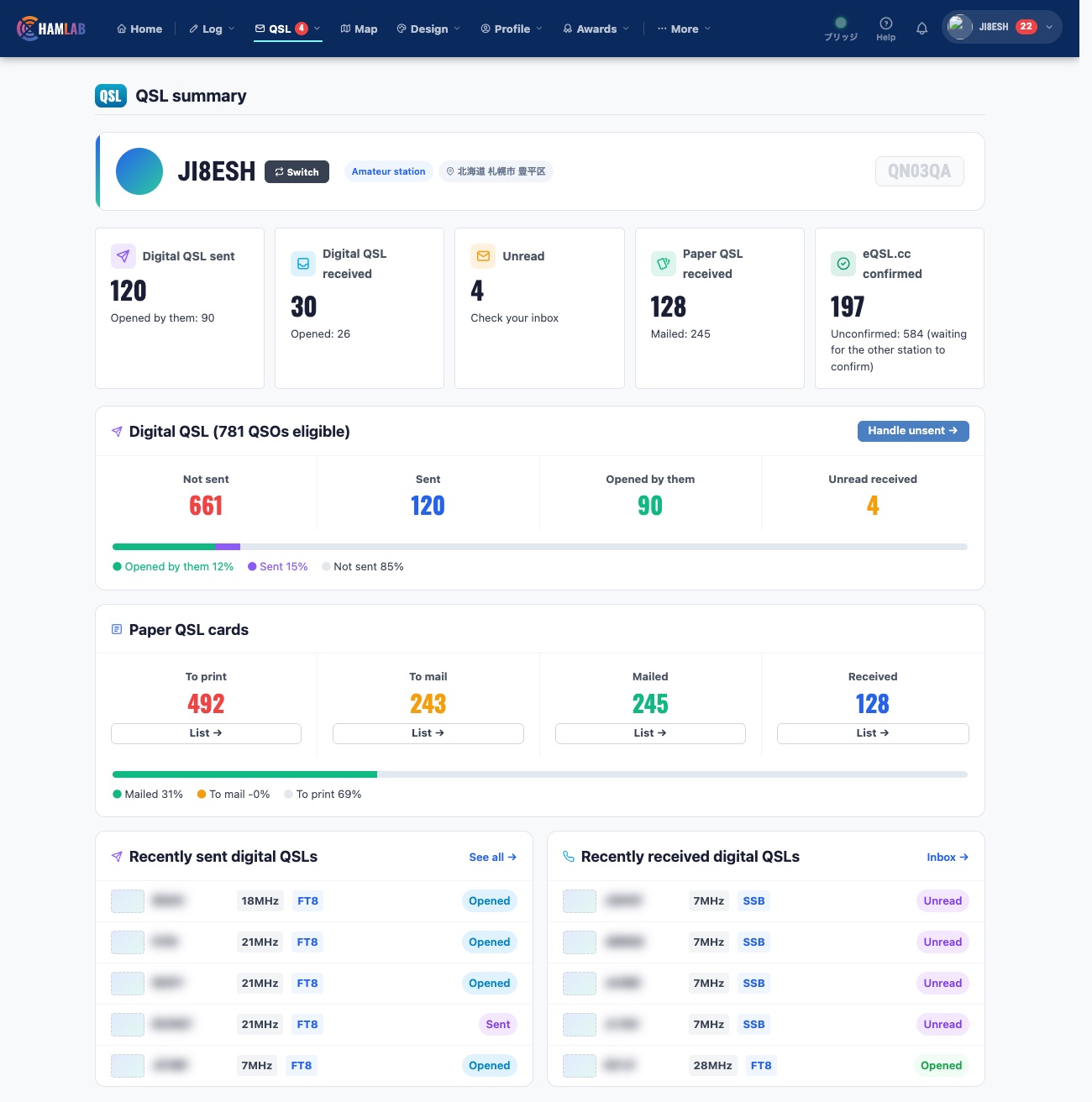Click the Handle unsent button
The height and width of the screenshot is (1102, 1092).
[x=913, y=431]
